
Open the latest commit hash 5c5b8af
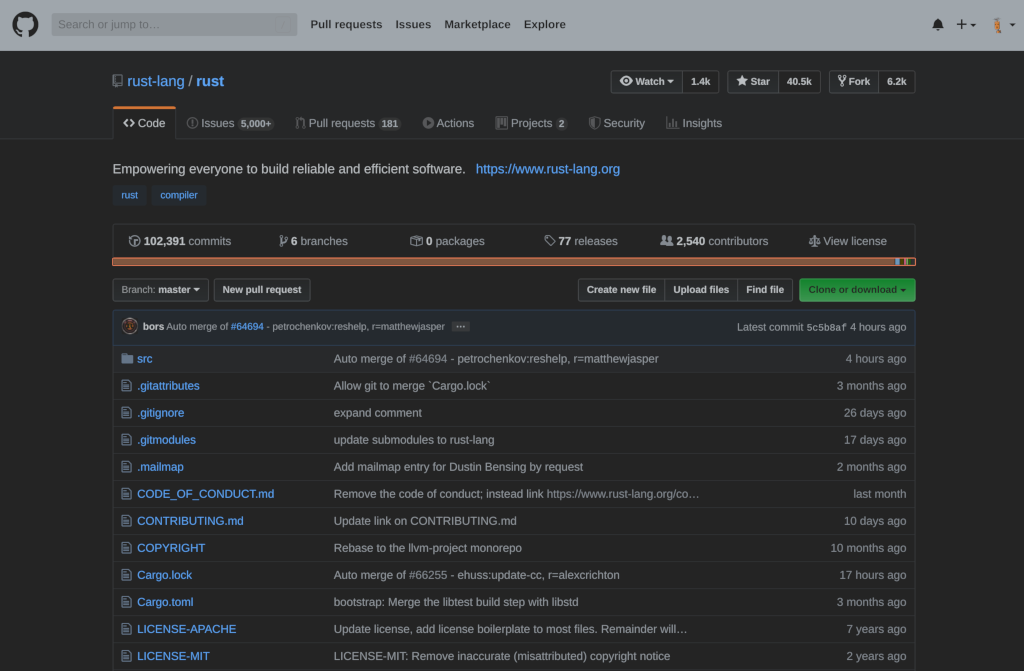click(x=826, y=327)
